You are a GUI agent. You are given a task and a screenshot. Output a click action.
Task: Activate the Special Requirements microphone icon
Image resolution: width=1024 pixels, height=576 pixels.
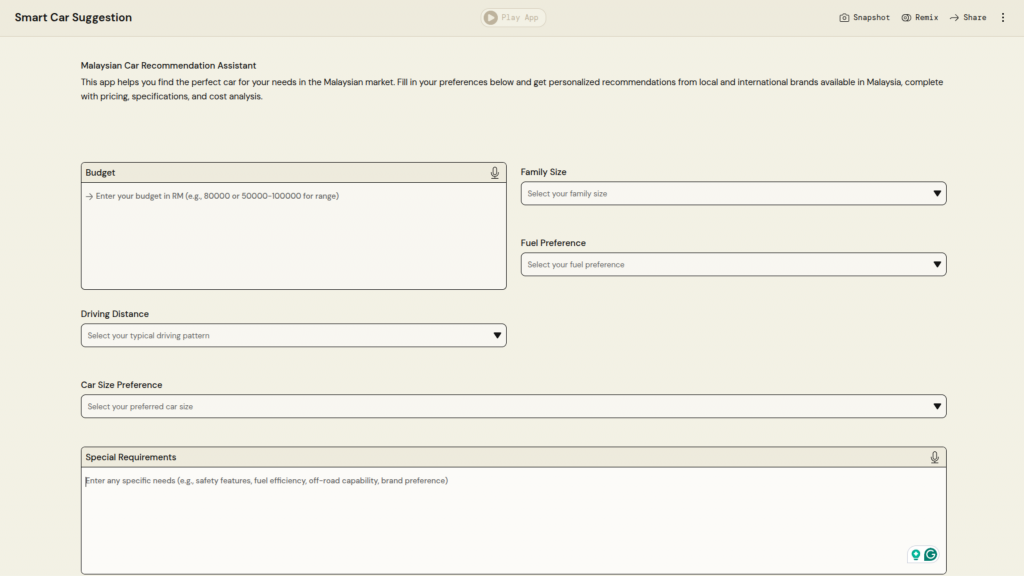click(x=934, y=457)
